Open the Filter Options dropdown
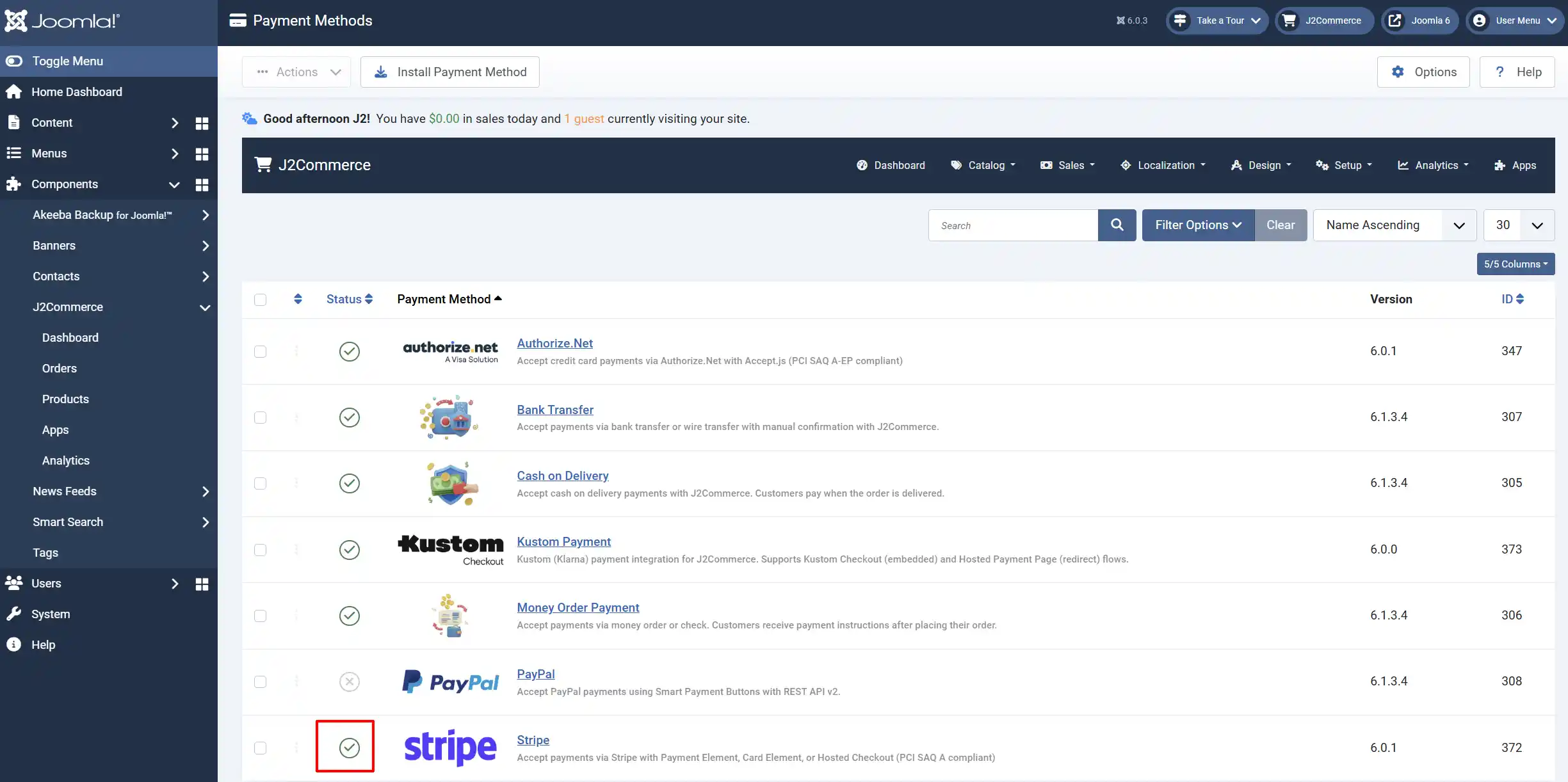Viewport: 1568px width, 782px height. click(1198, 225)
